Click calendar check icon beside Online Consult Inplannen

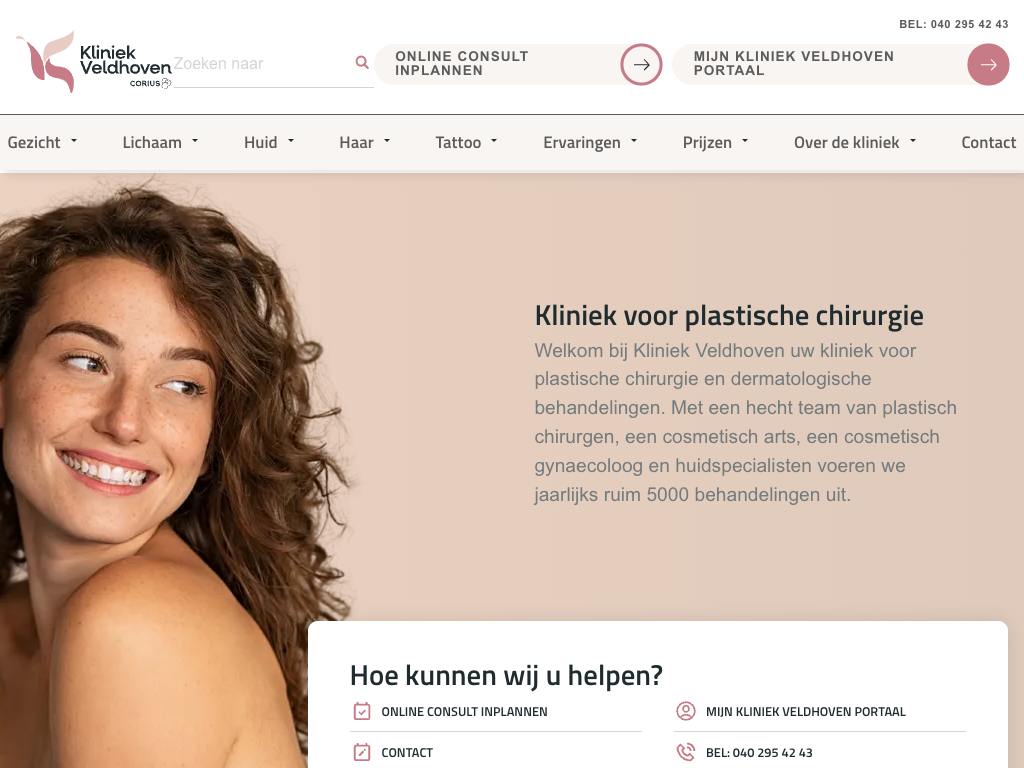[362, 711]
